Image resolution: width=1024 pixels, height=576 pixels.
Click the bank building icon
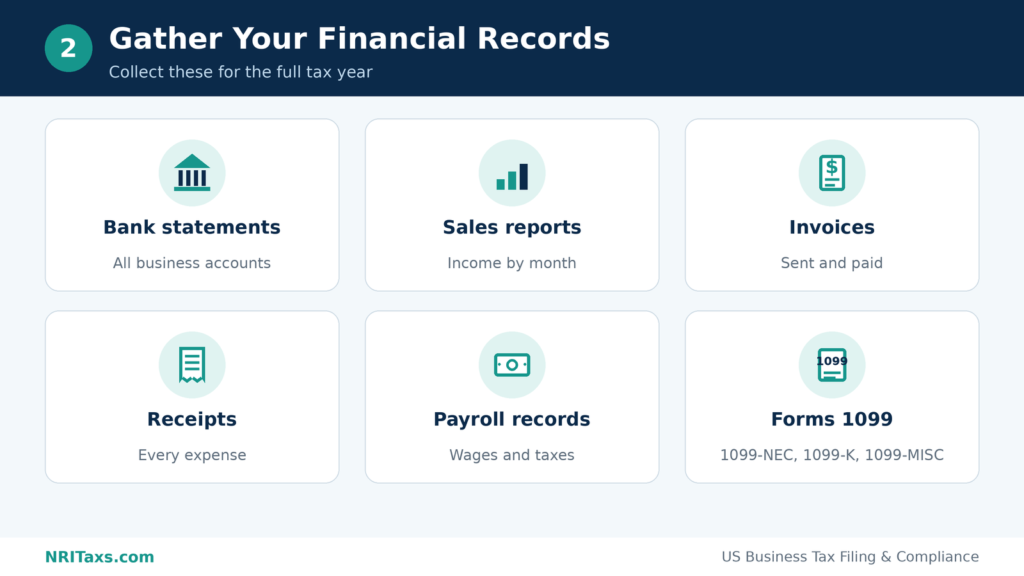[192, 173]
